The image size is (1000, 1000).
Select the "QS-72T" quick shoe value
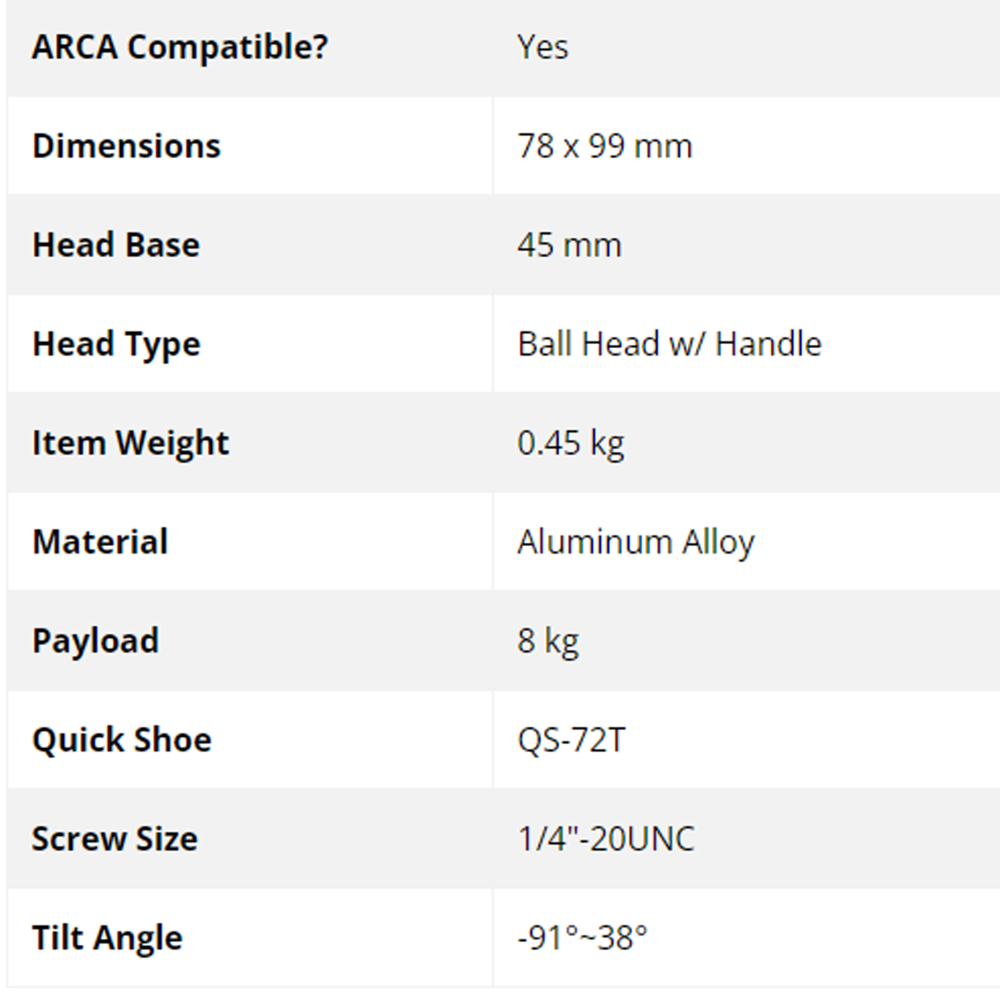(x=571, y=740)
